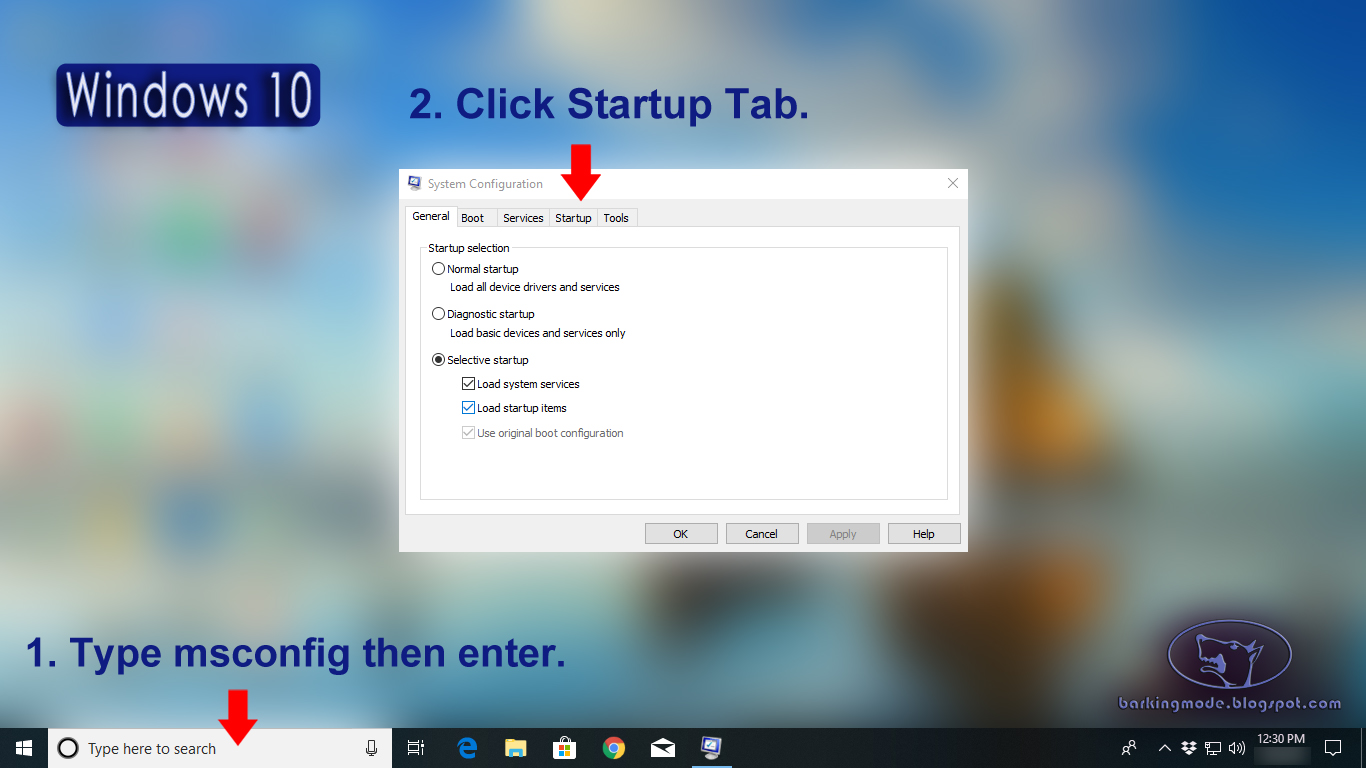1366x768 pixels.
Task: Activate the Cortana microphone icon
Action: [x=371, y=747]
